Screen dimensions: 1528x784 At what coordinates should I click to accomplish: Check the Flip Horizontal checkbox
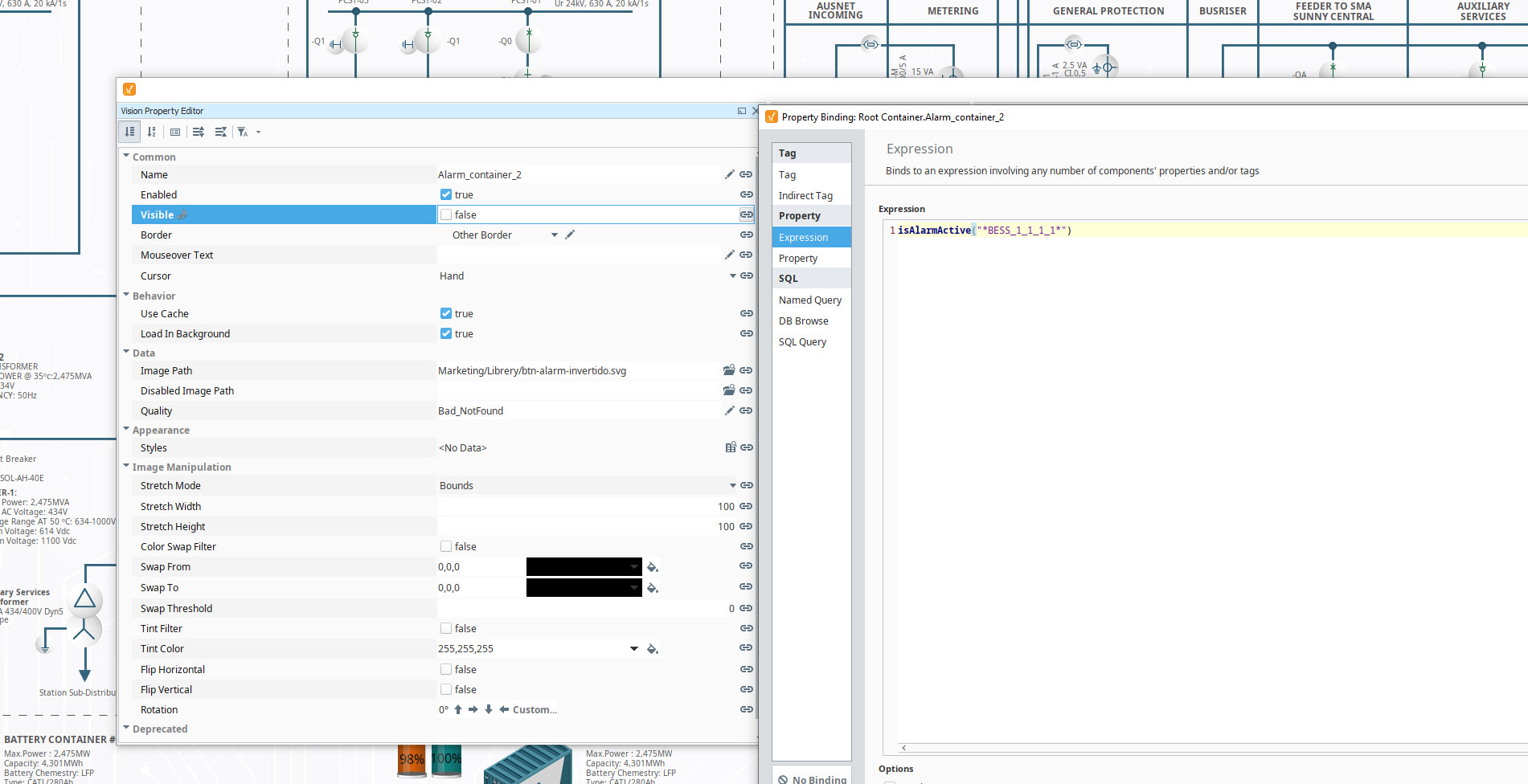[446, 669]
